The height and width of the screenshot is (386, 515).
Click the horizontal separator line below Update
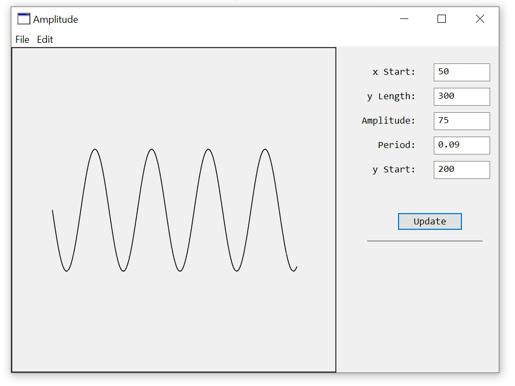coord(425,241)
